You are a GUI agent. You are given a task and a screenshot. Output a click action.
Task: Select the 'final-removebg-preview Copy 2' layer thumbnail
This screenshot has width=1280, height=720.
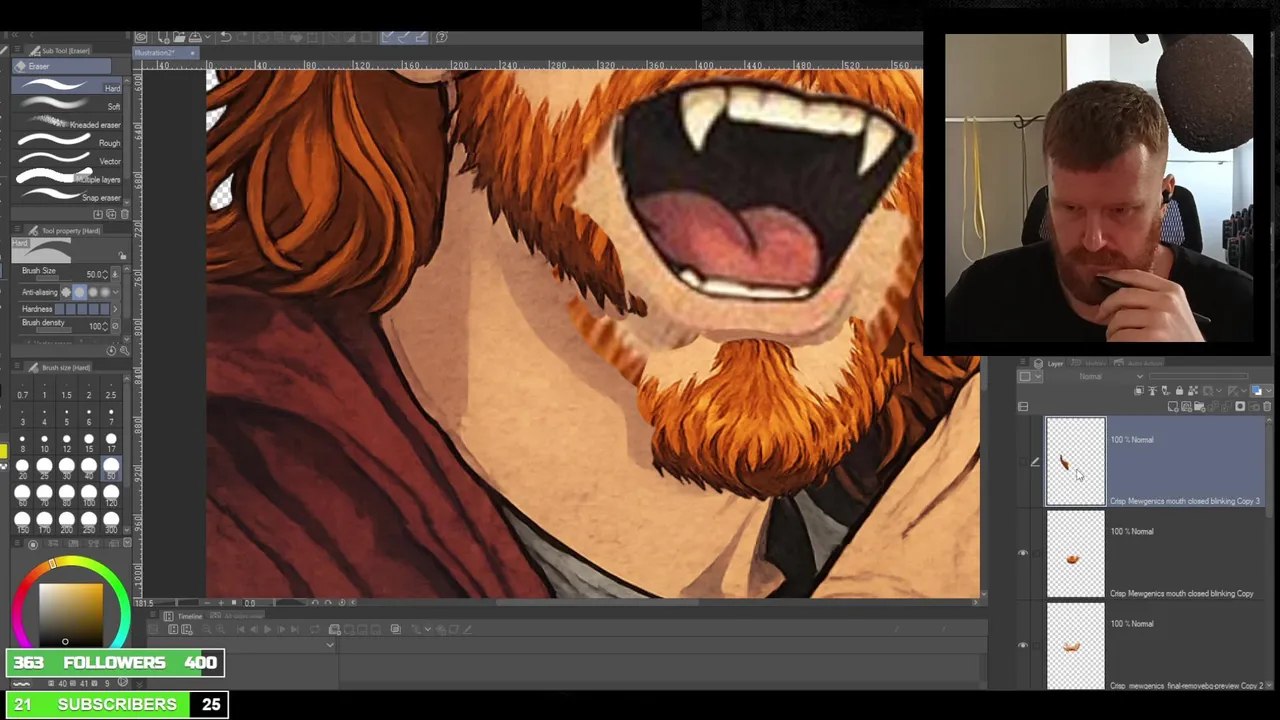pyautogui.click(x=1075, y=646)
